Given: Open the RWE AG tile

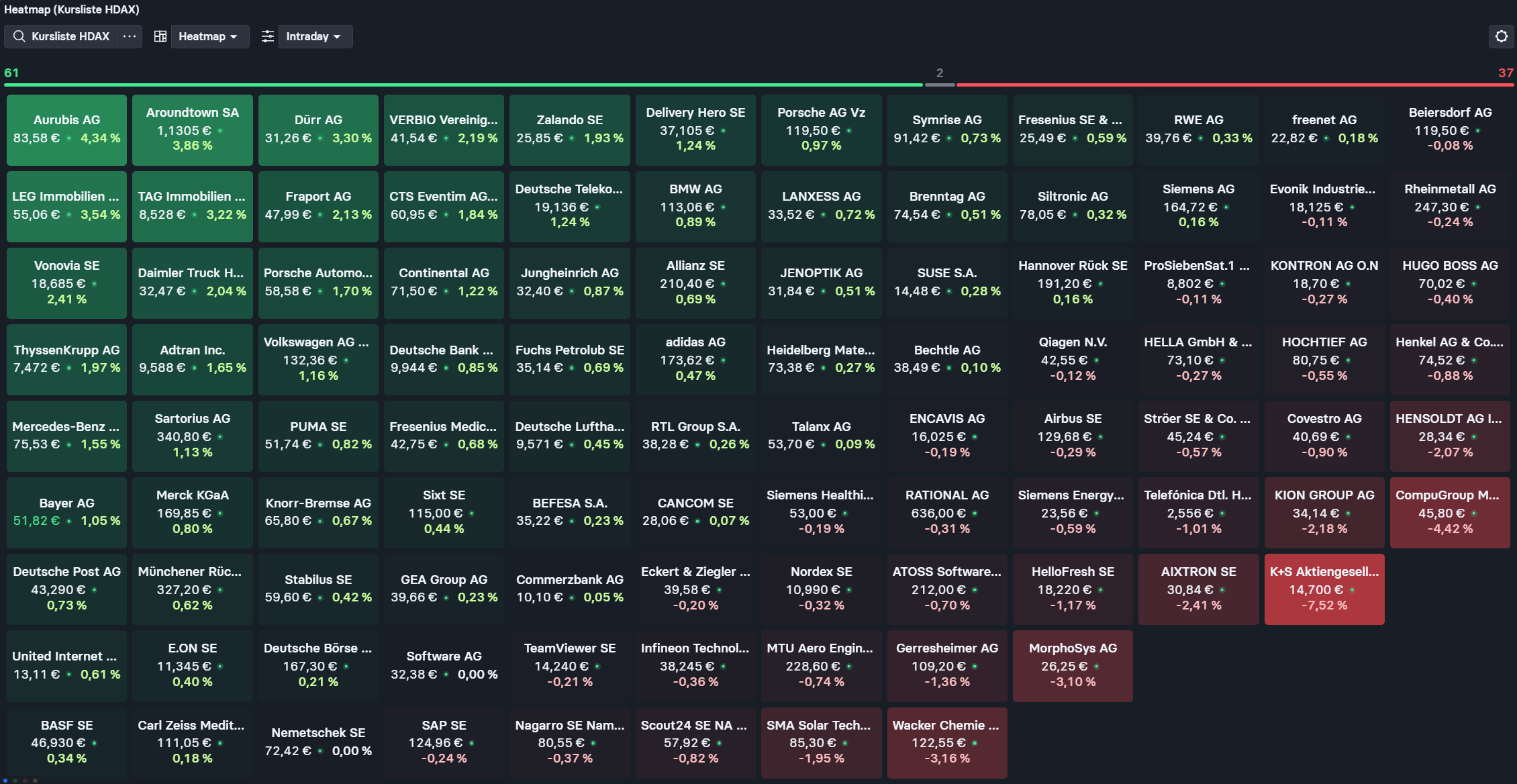Looking at the screenshot, I should point(1199,130).
